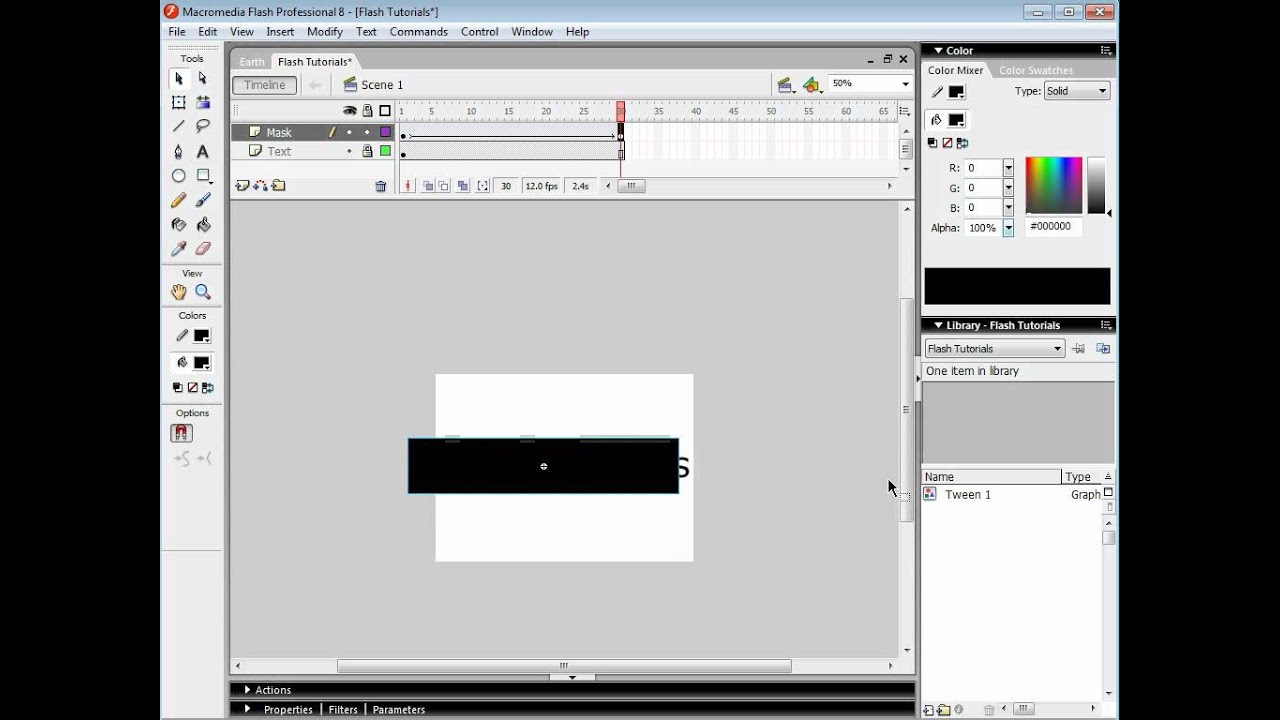Select the Zoom magnifier tool
1280x720 pixels.
click(203, 292)
